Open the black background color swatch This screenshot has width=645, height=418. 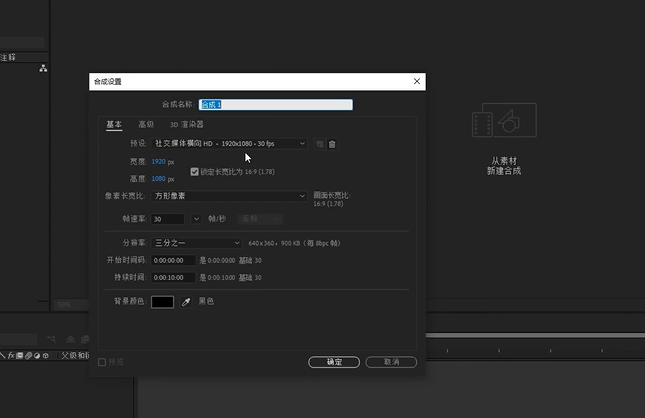pyautogui.click(x=162, y=302)
